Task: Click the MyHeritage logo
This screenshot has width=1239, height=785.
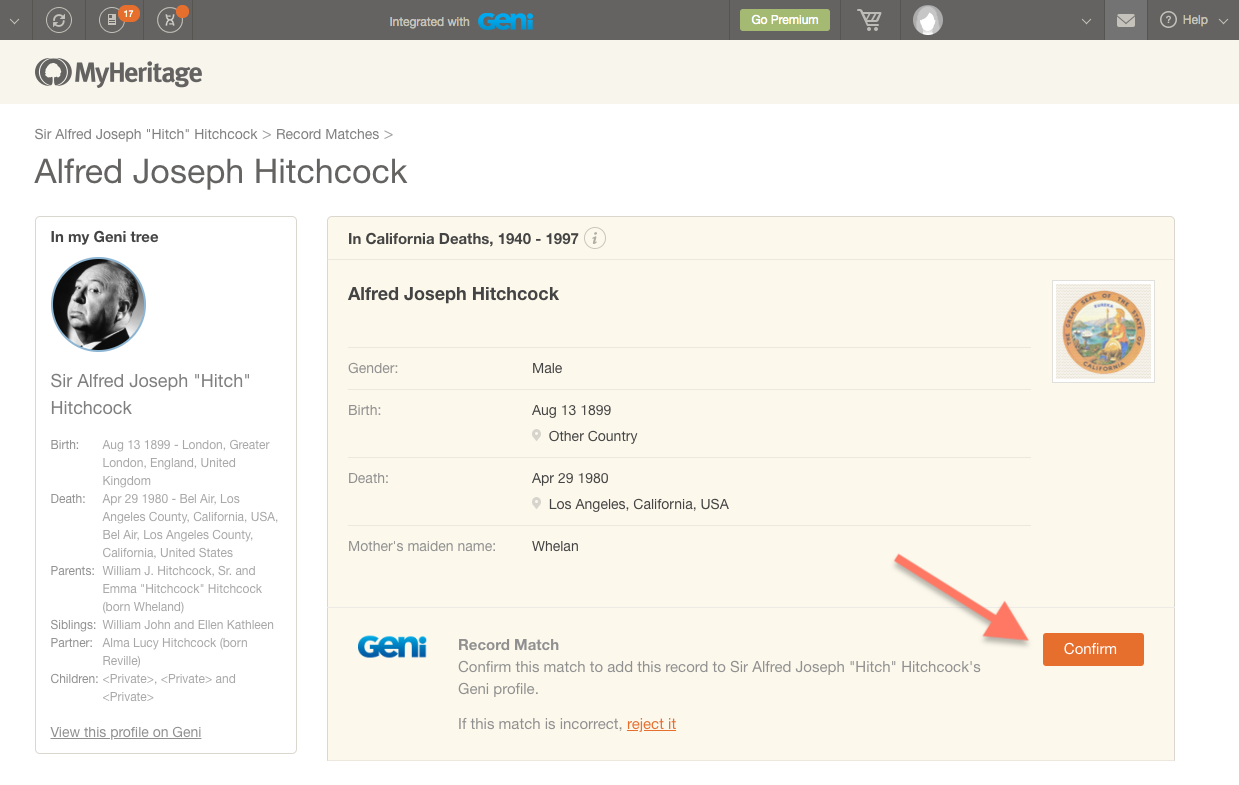Action: tap(119, 72)
